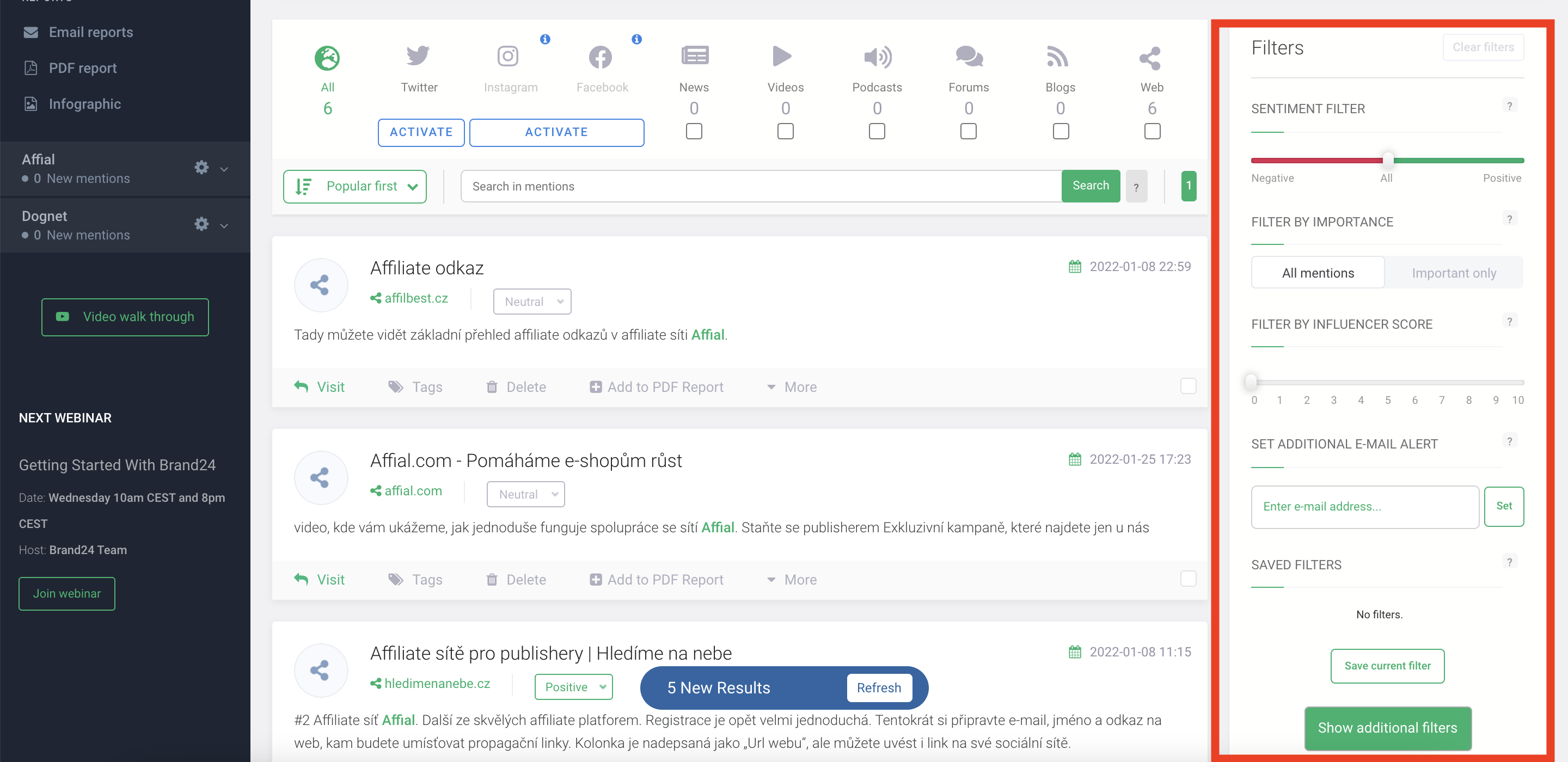Tick the Forums source checkbox
The height and width of the screenshot is (762, 1568).
tap(969, 132)
